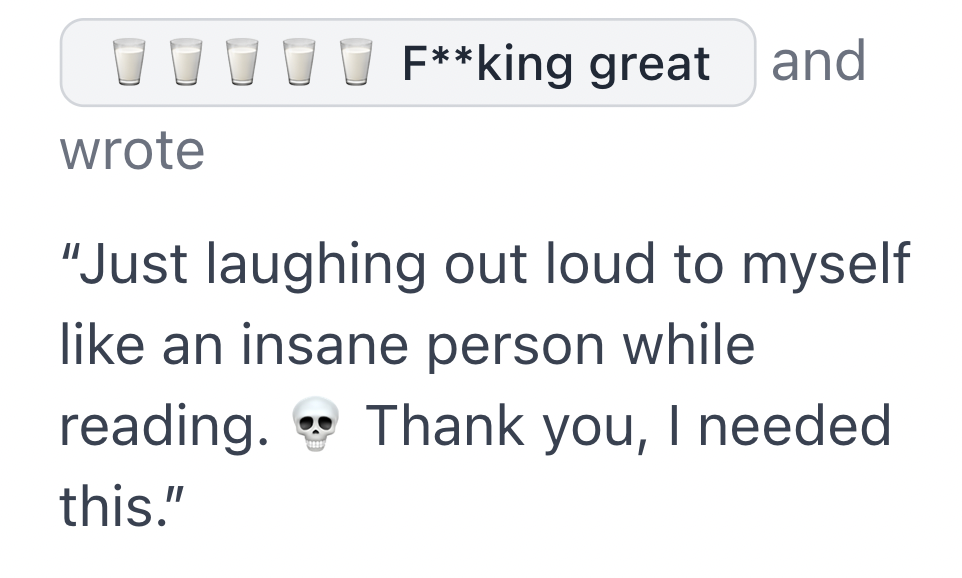Click the second milk glass rating icon
The height and width of the screenshot is (578, 962).
click(186, 62)
